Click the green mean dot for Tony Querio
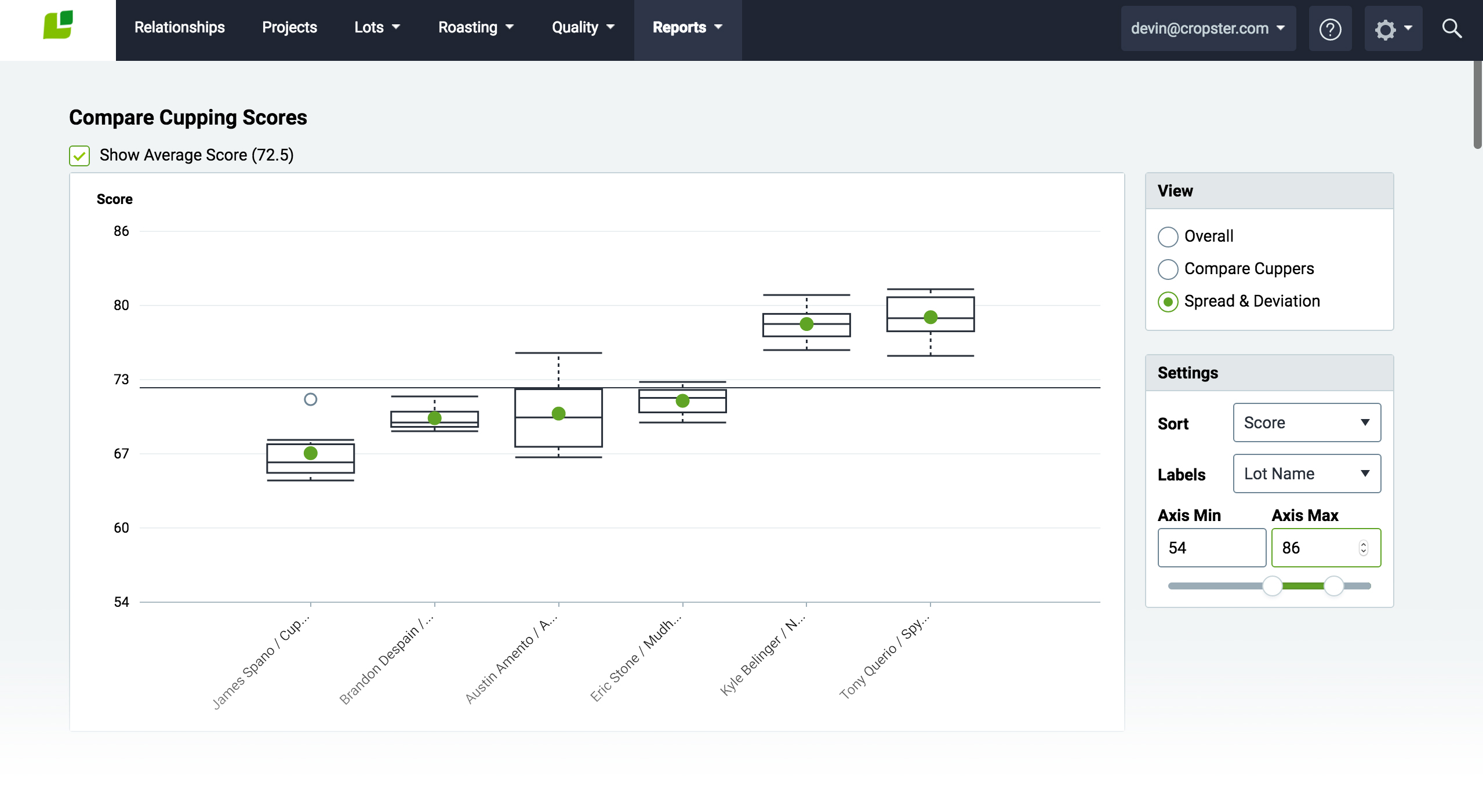Screen dimensions: 1483x812 pyautogui.click(x=931, y=318)
